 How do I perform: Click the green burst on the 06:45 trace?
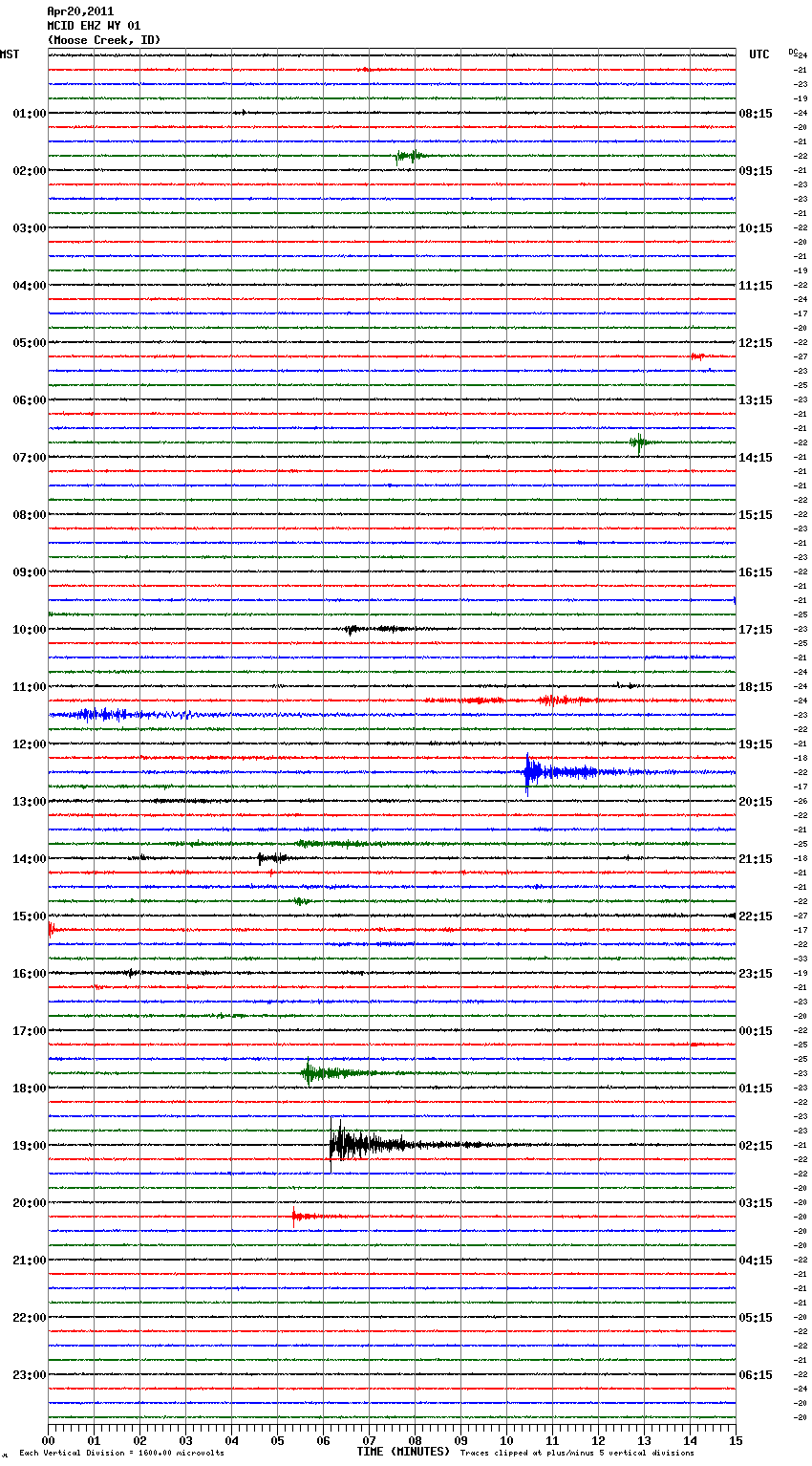coord(641,442)
